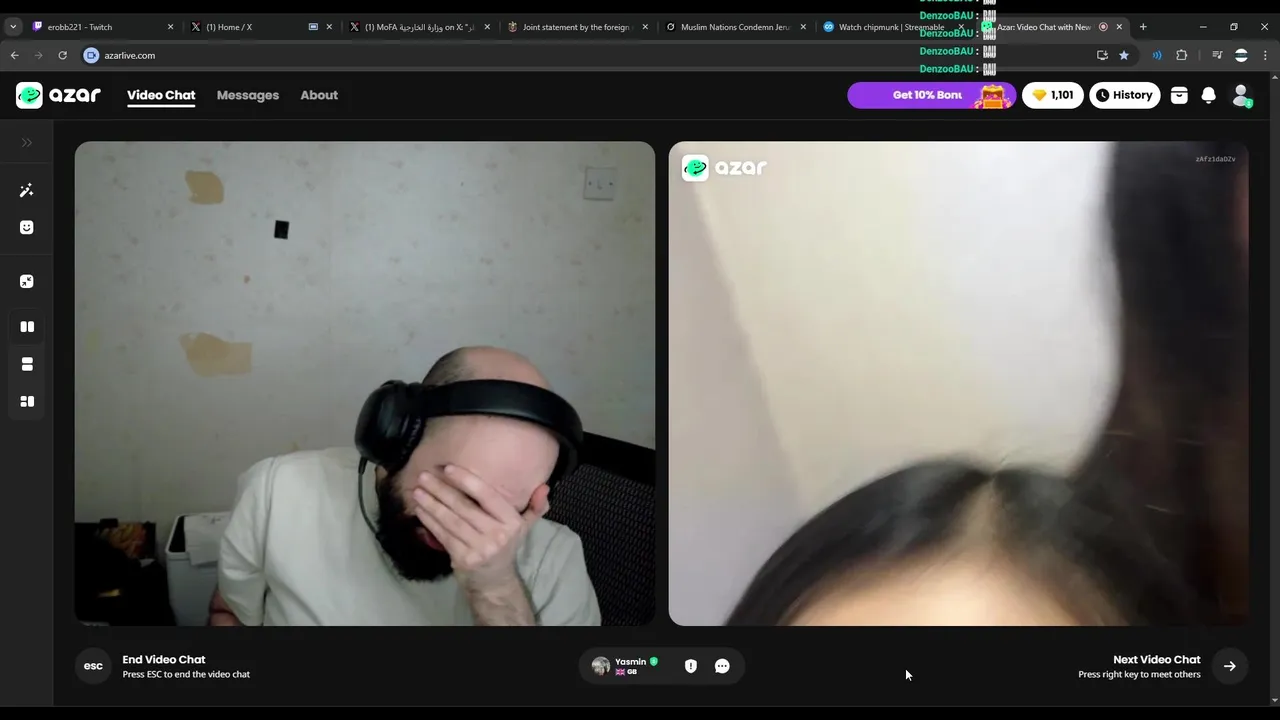Open the media control icon in toolbar

[1217, 55]
